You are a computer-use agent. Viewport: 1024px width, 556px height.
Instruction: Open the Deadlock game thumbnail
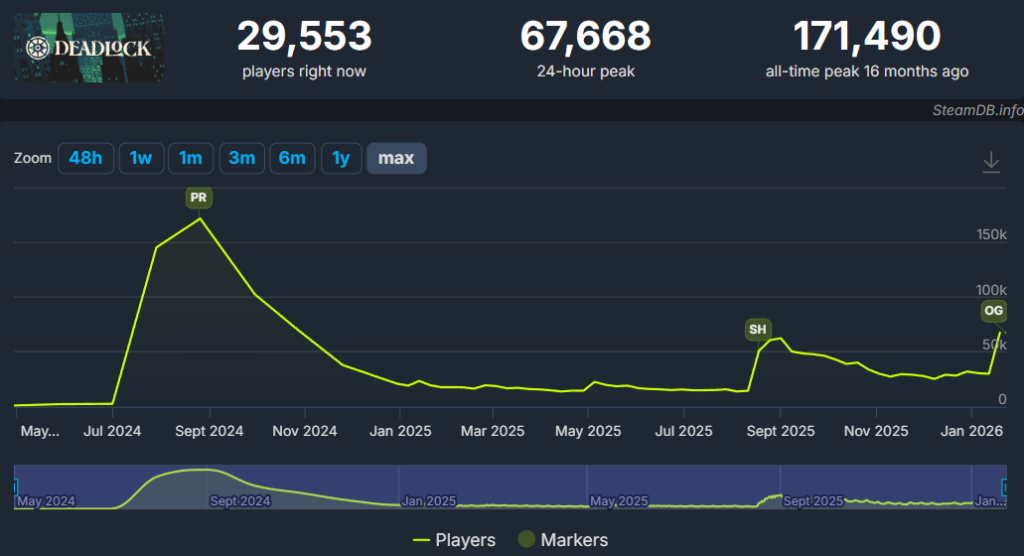click(89, 47)
